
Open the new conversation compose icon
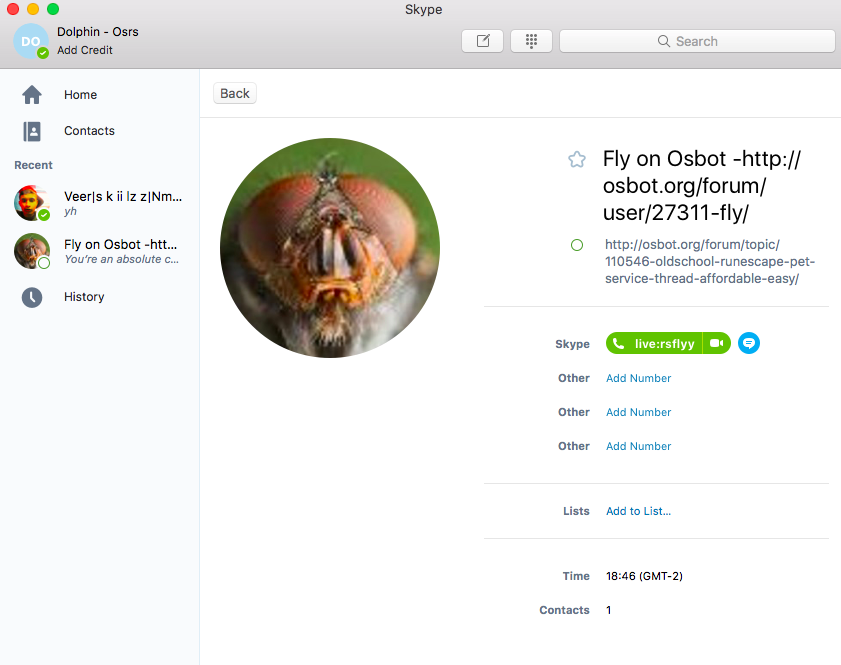pyautogui.click(x=482, y=41)
